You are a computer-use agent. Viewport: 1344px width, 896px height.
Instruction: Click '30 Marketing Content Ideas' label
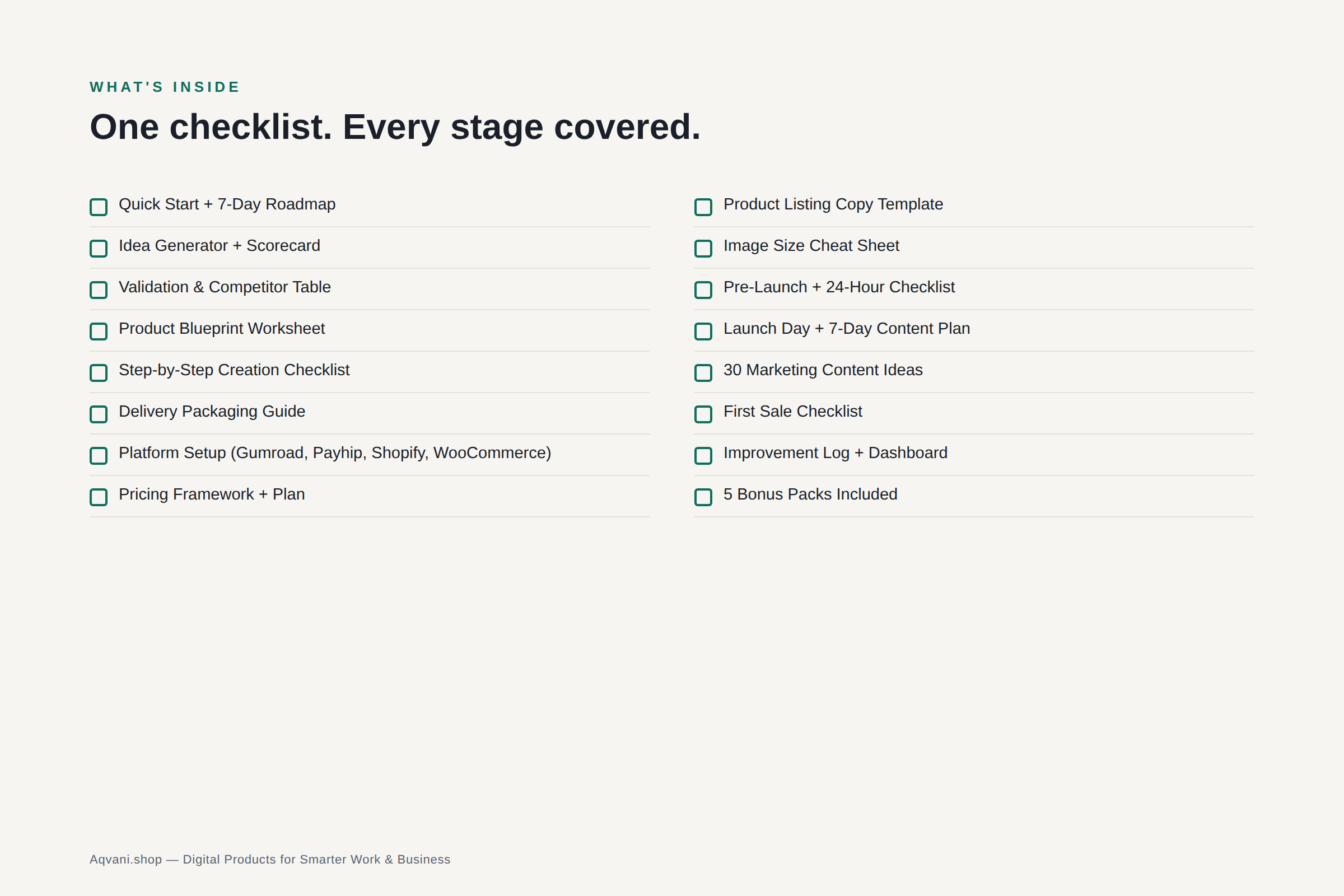(x=823, y=370)
